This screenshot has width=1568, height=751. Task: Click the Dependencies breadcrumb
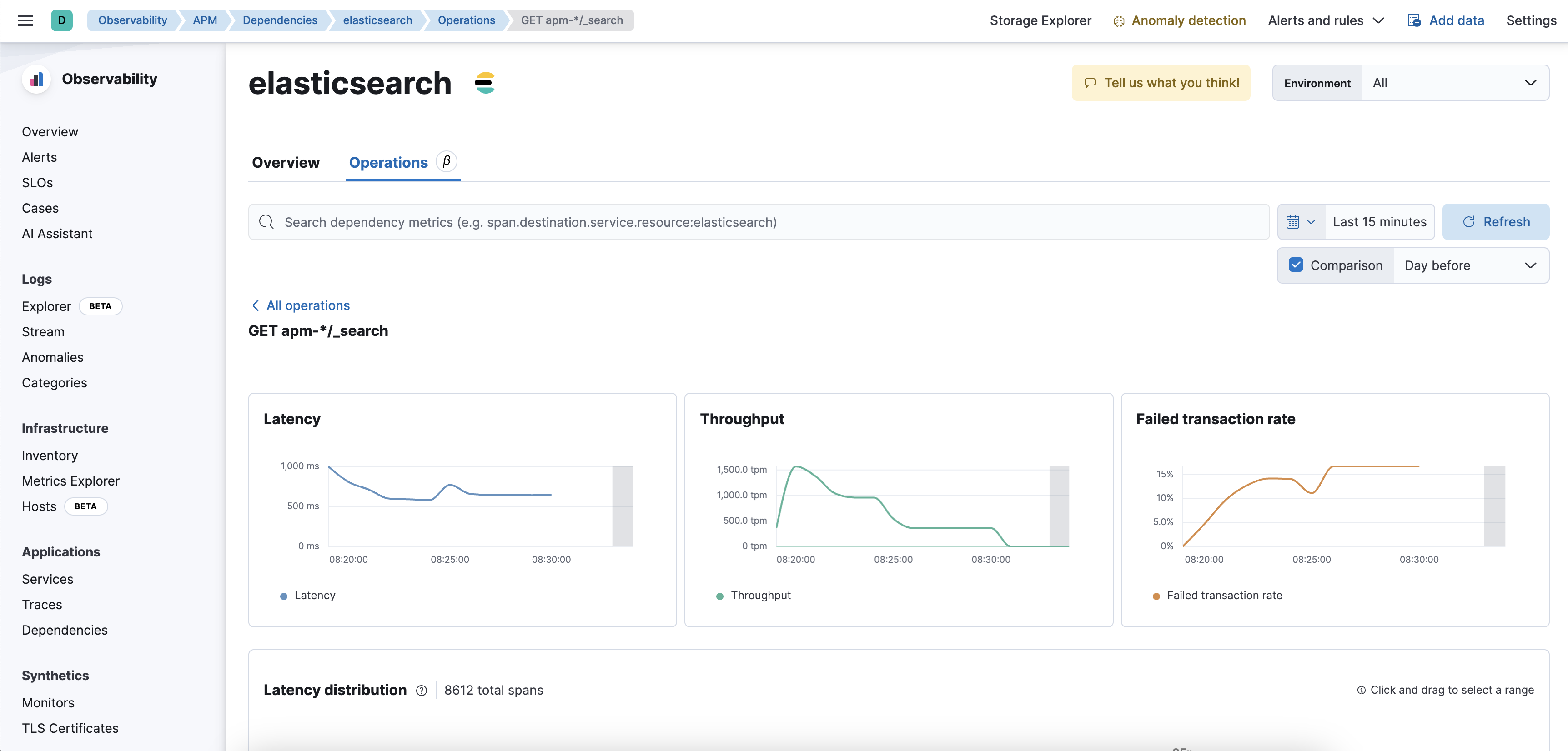click(x=279, y=21)
